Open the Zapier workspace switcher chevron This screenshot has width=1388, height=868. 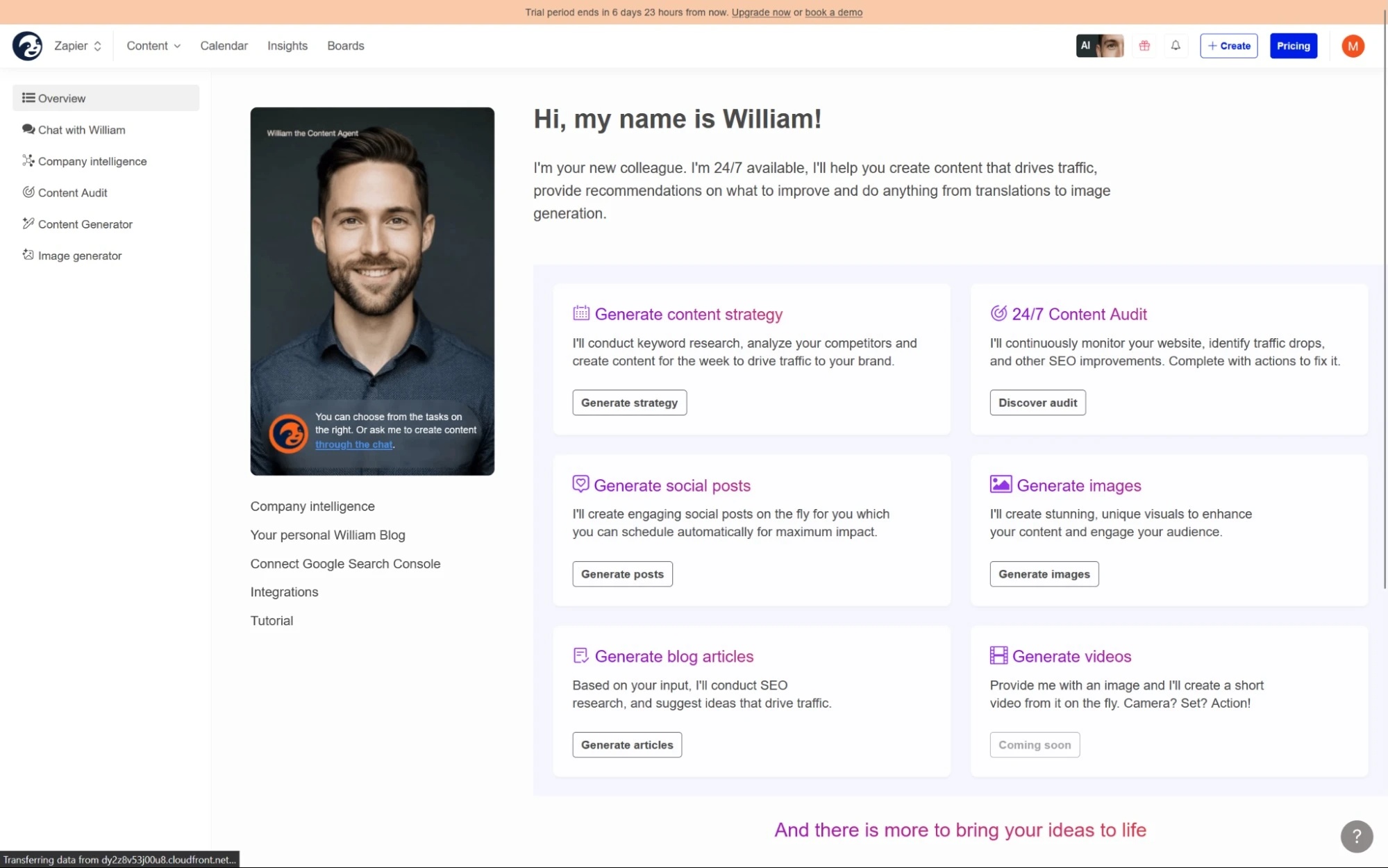click(x=98, y=46)
